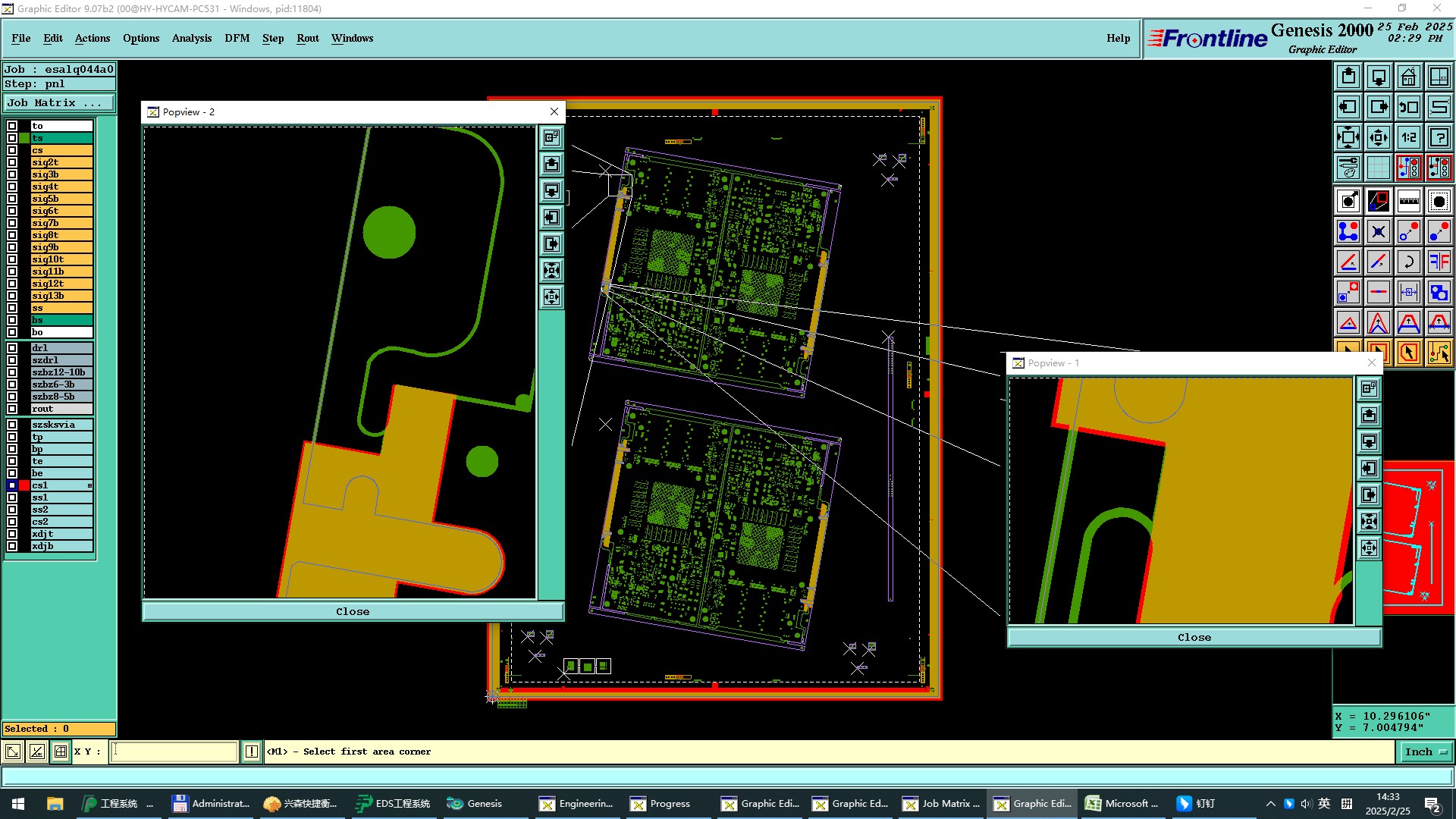This screenshot has height=819, width=1456.
Task: Click the rotate arrow icon in toolbox
Action: click(x=1408, y=262)
